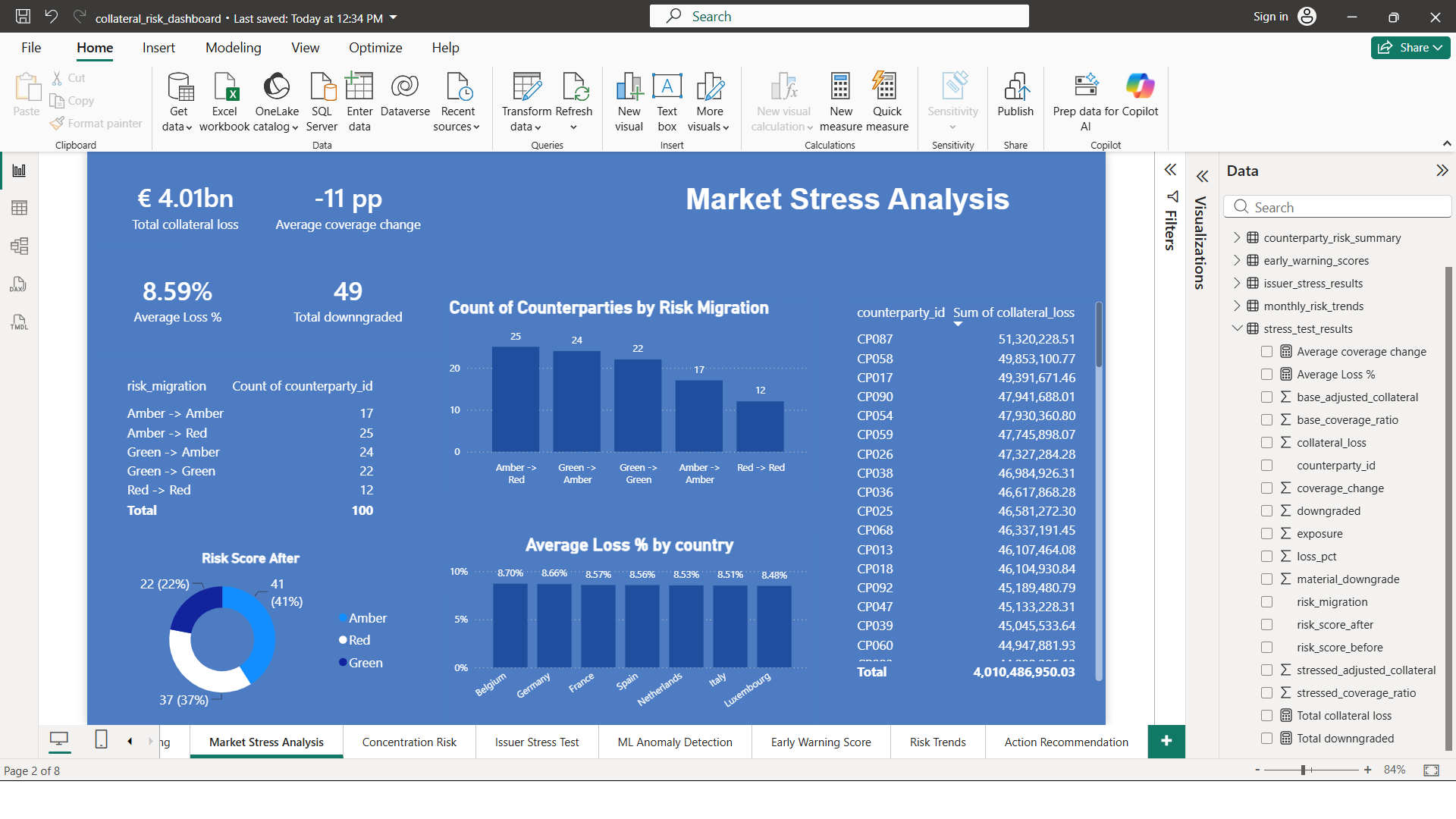
Task: Click Transform data icon
Action: click(x=526, y=86)
